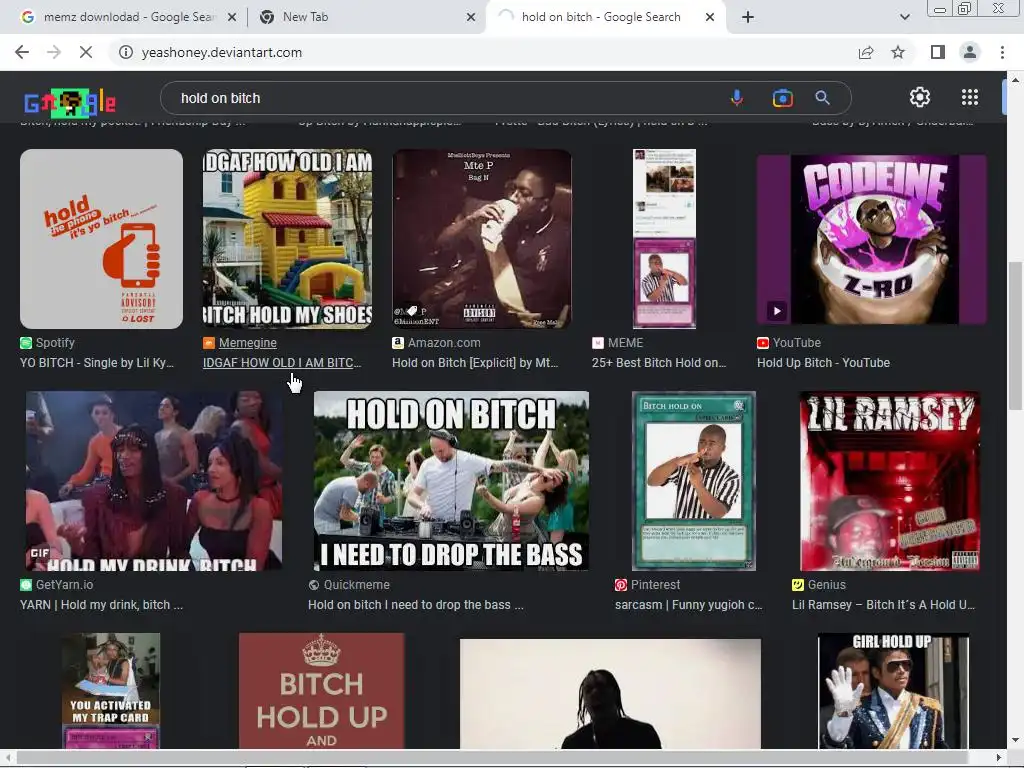Screen dimensions: 1024x768
Task: Click the voice search microphone icon
Action: [737, 98]
